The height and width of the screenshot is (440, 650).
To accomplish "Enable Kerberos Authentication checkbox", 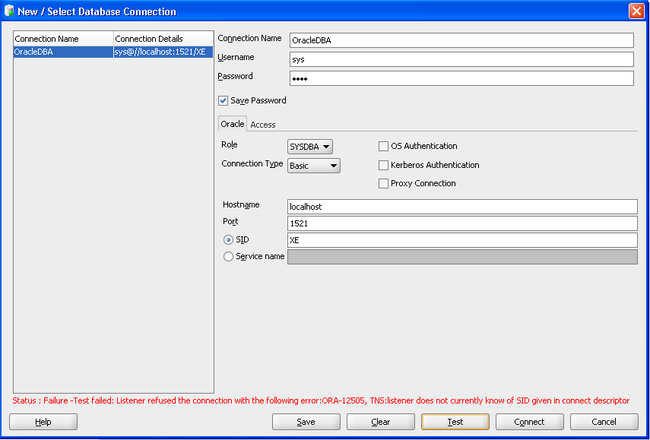I will coord(383,165).
